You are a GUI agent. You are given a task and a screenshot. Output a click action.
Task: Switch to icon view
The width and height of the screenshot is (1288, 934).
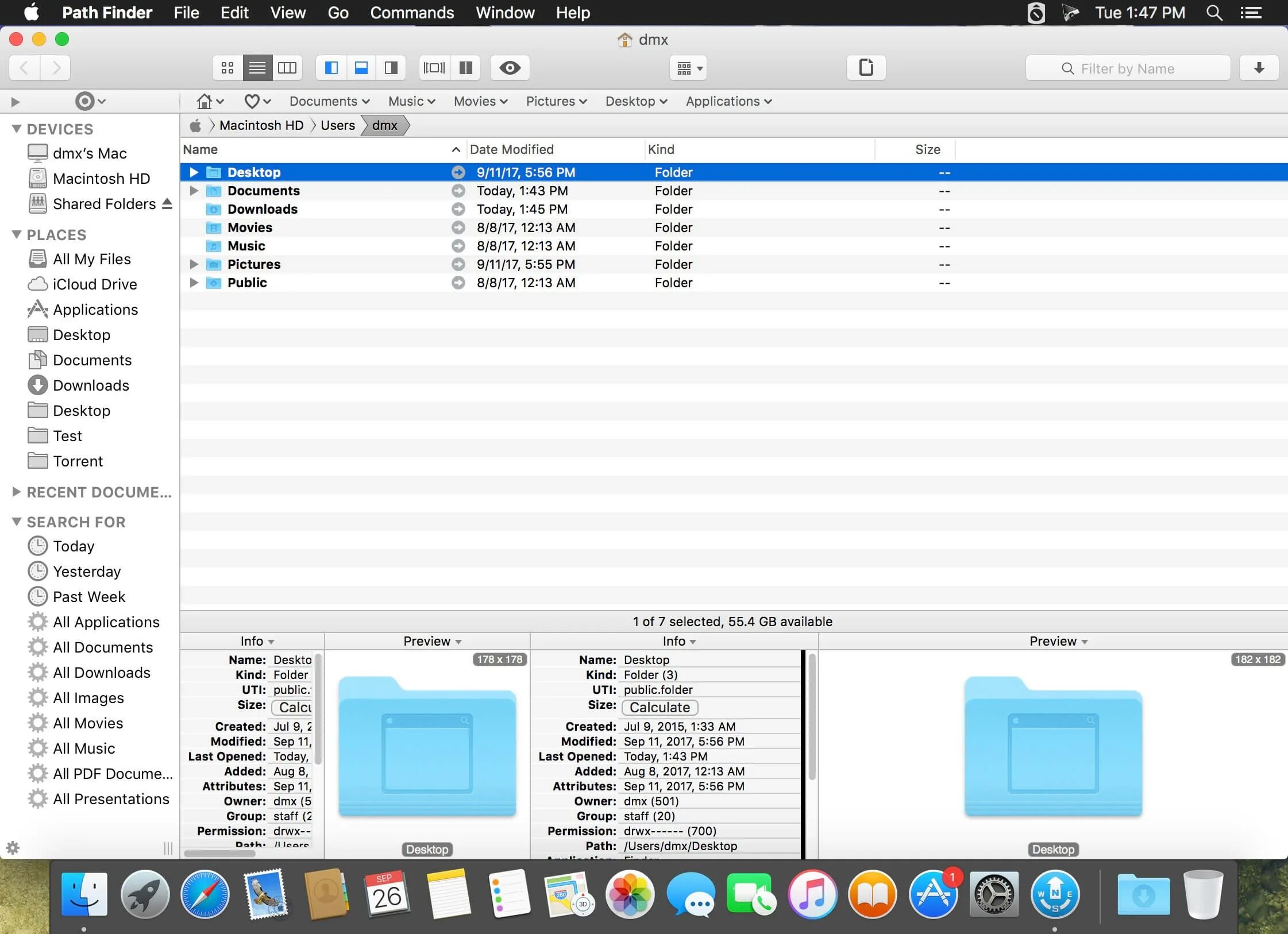point(227,68)
